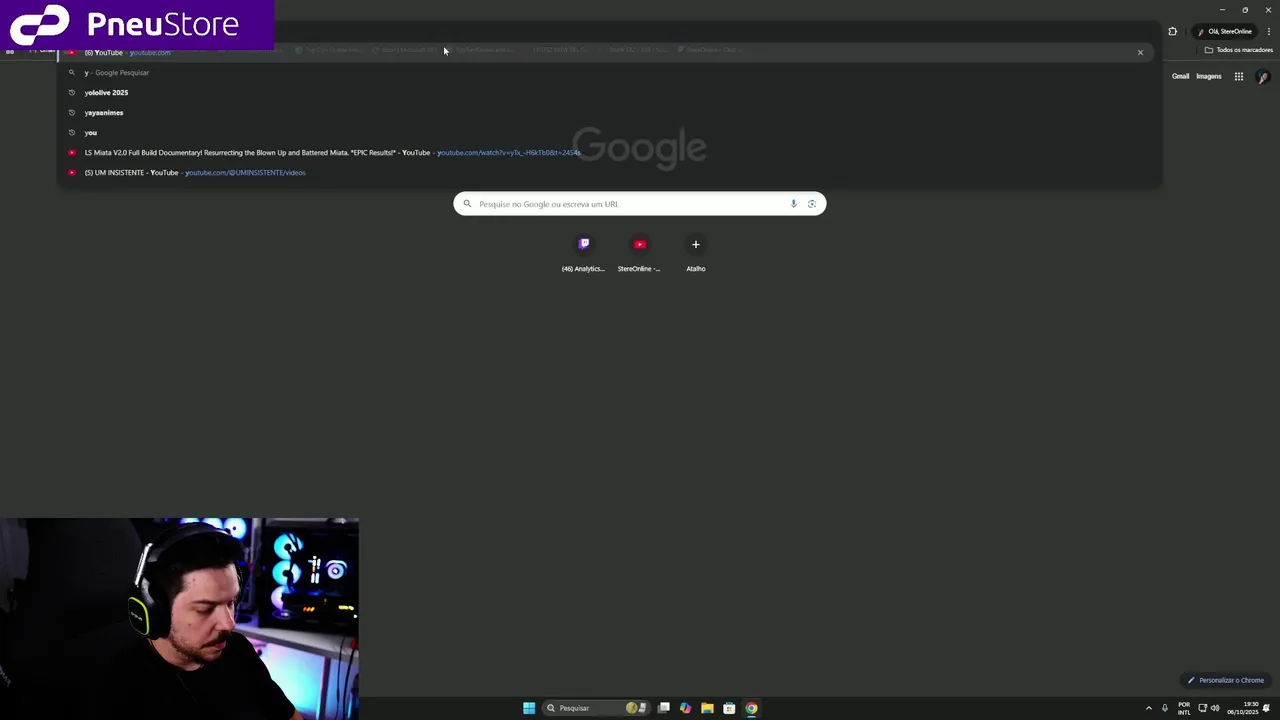
Task: Open the 'Todos os marcadores' bookmarks folder
Action: click(x=1238, y=50)
